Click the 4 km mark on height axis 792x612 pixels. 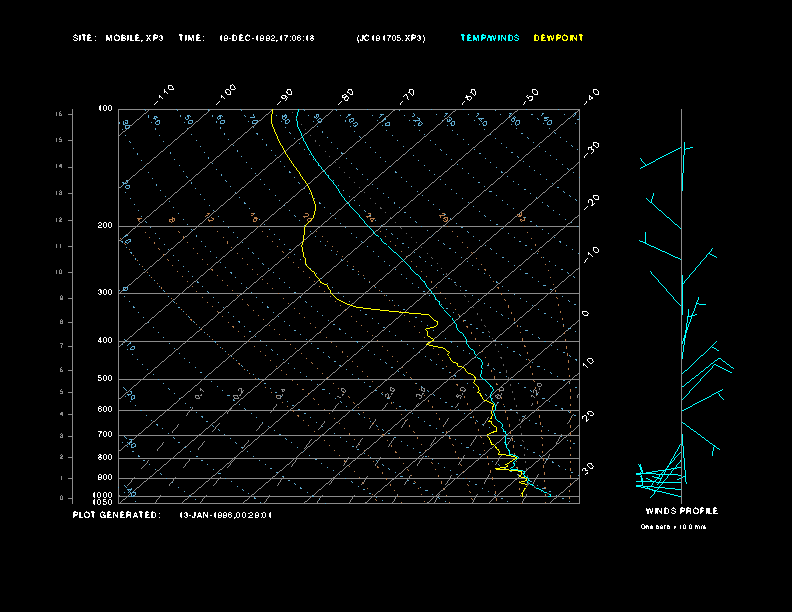62,414
